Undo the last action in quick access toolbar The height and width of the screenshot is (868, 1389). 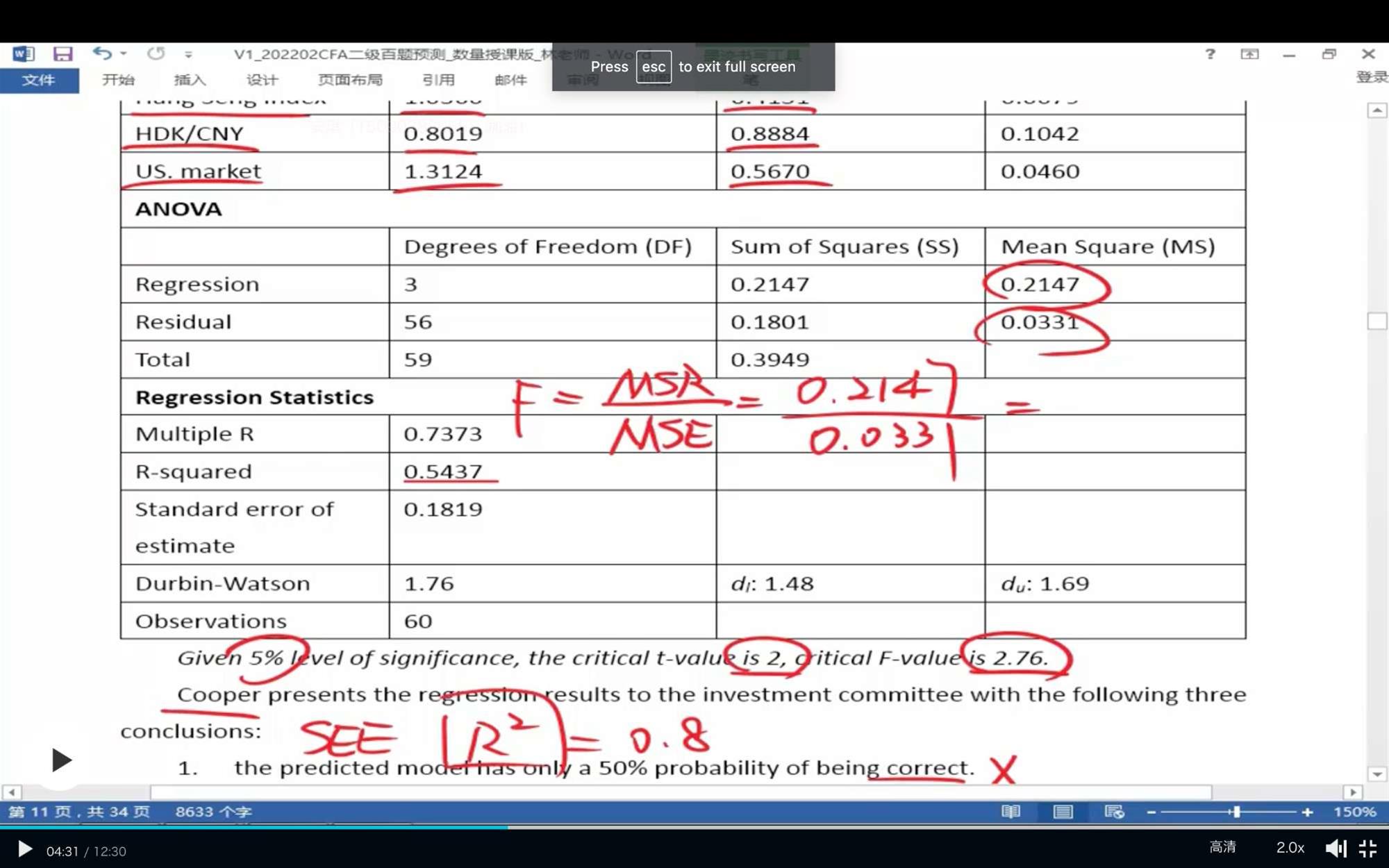click(x=102, y=53)
